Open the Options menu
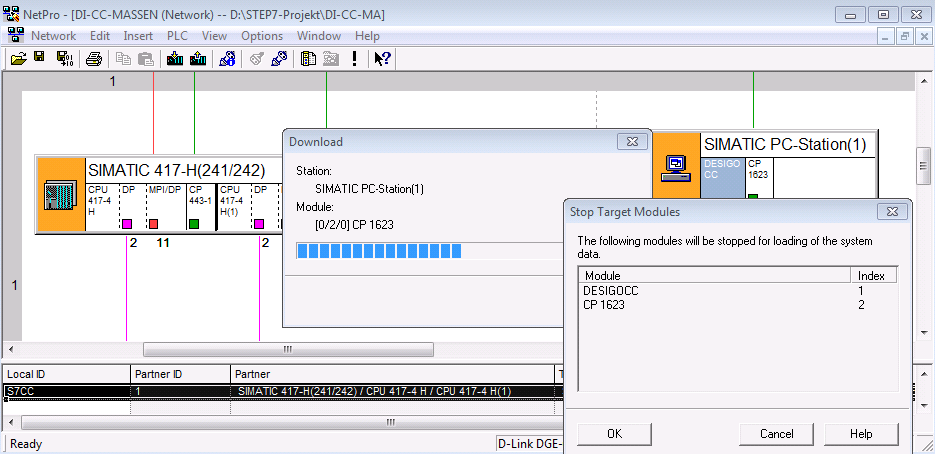Viewport: 935px width, 454px height. [x=262, y=36]
